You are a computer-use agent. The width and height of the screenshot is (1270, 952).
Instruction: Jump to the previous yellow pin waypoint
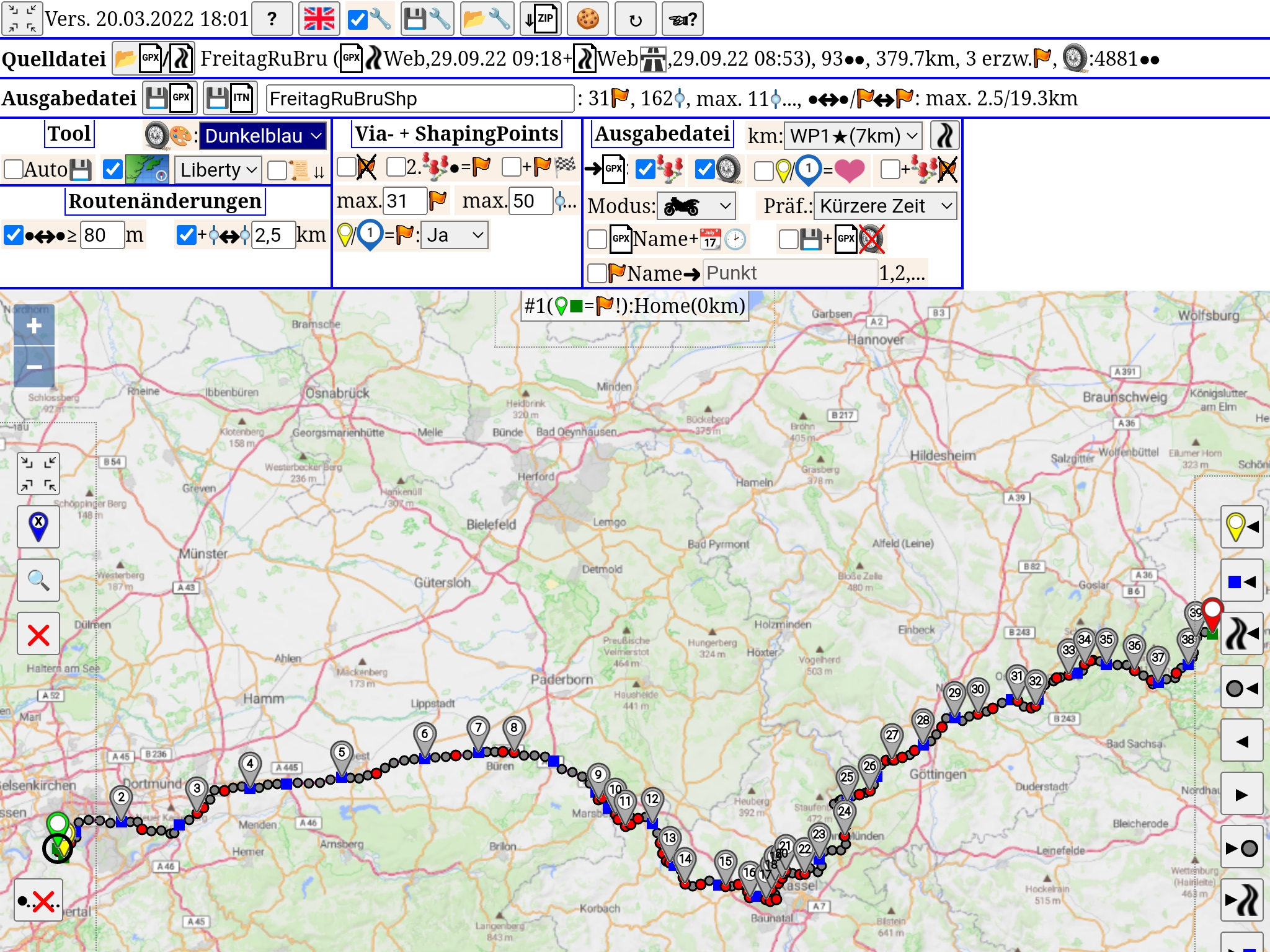pos(1241,527)
